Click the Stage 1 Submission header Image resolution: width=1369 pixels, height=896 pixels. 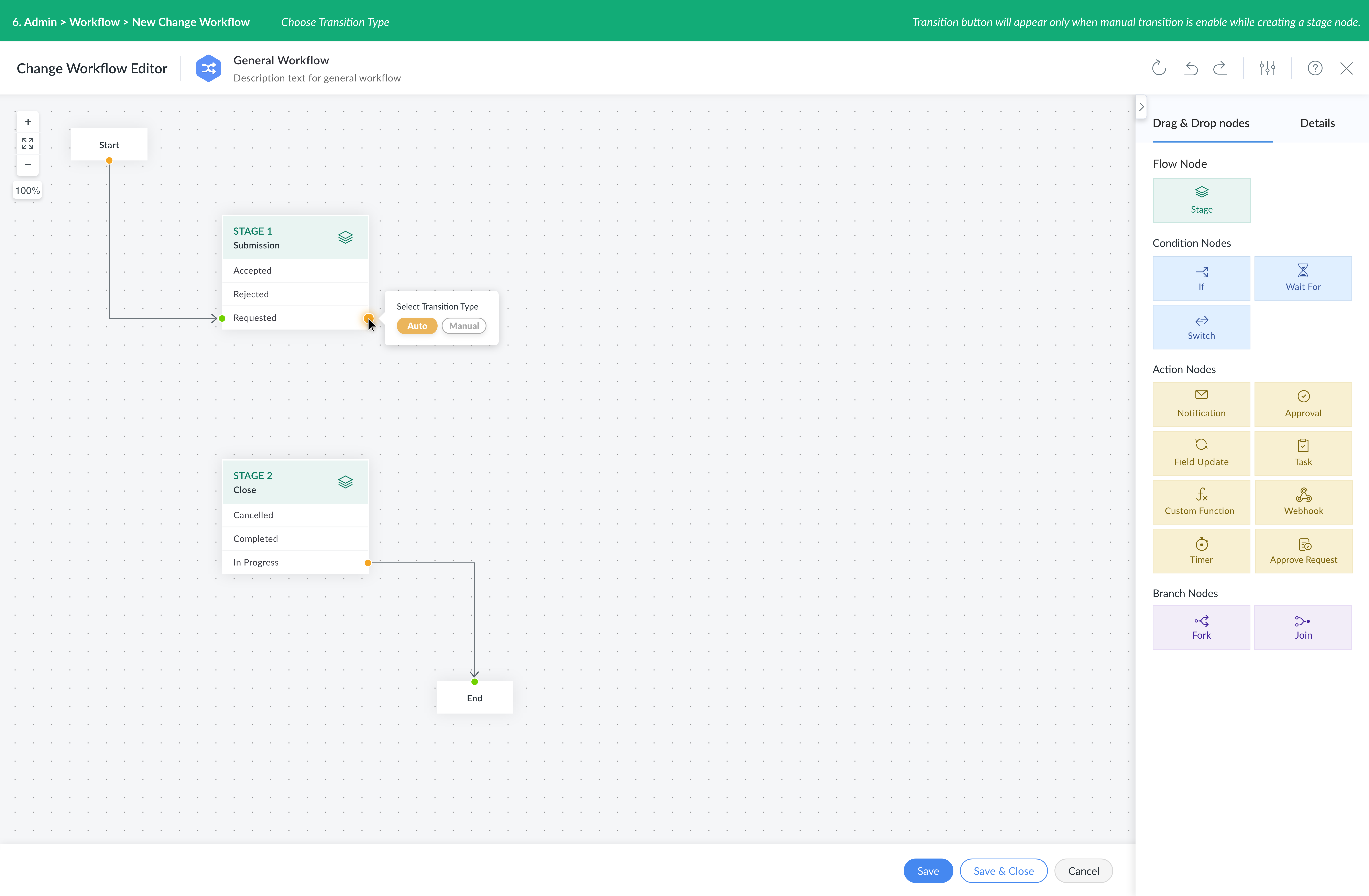click(295, 237)
